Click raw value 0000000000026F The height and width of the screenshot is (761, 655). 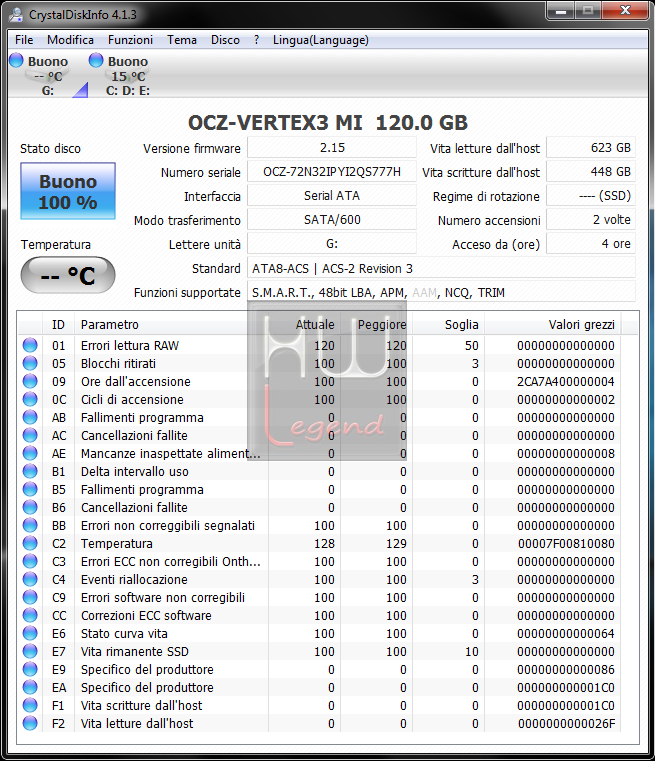click(x=566, y=724)
